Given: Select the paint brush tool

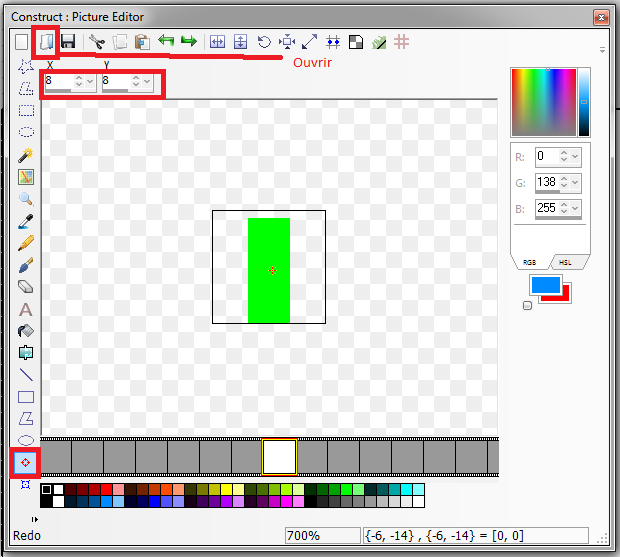Looking at the screenshot, I should pos(26,265).
